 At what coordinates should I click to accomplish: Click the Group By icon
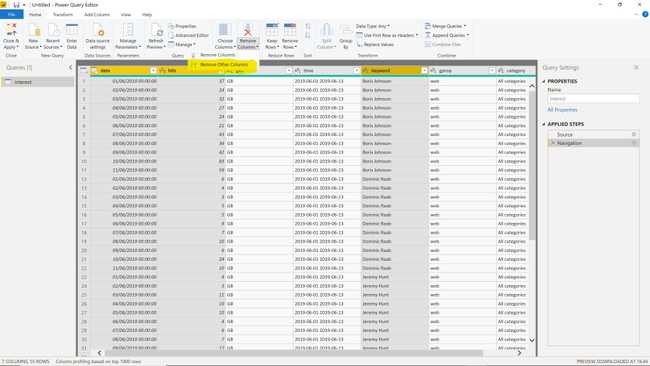pyautogui.click(x=346, y=30)
